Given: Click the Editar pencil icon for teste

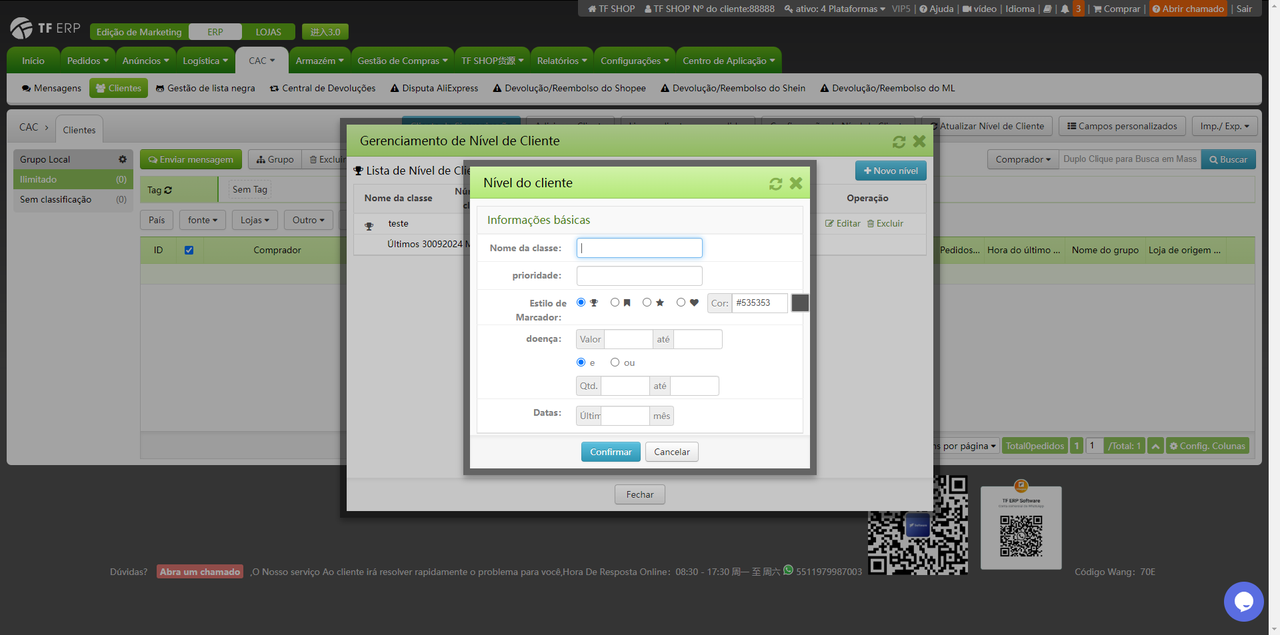Looking at the screenshot, I should pos(829,224).
